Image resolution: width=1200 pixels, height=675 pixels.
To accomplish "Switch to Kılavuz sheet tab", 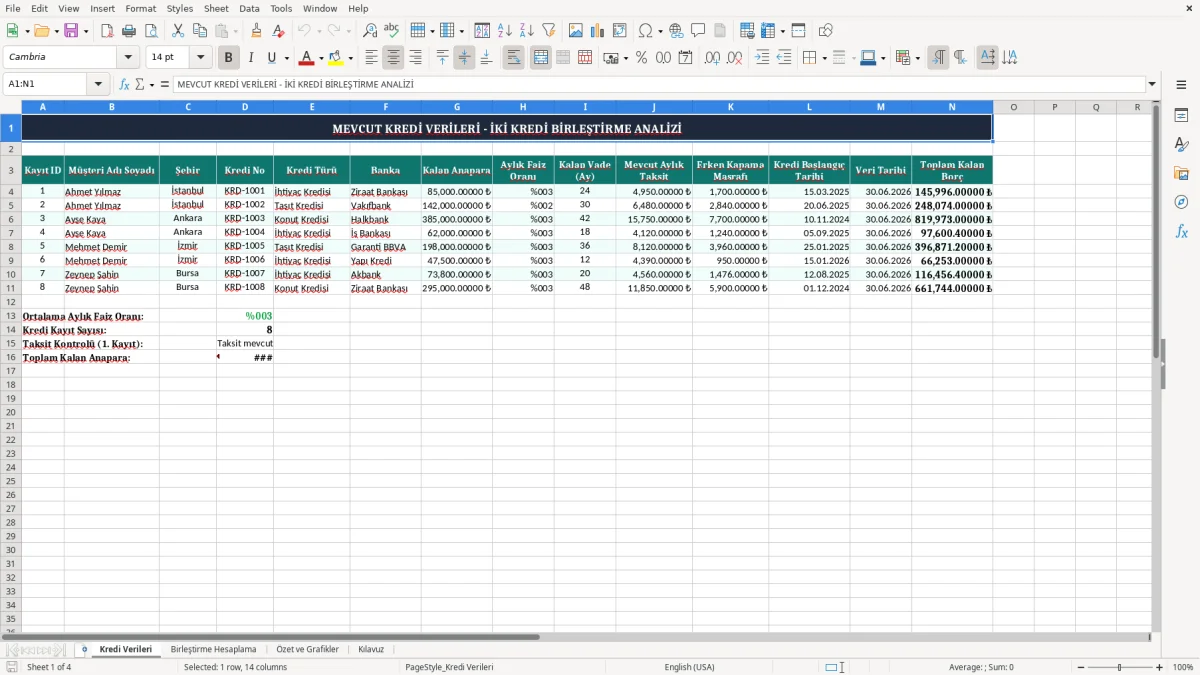I will click(371, 650).
